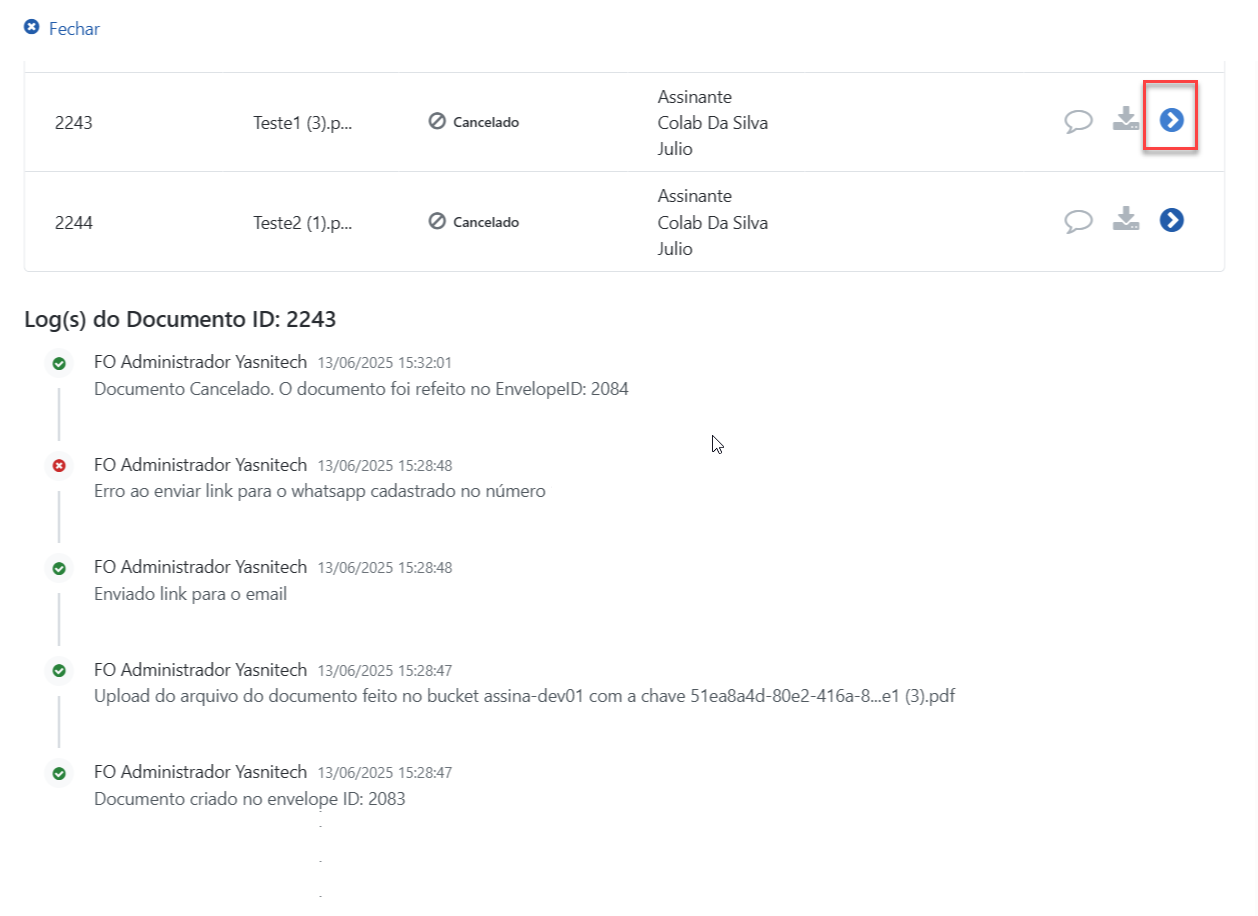Click green check icon for Documento Cancelado log
This screenshot has height=916, width=1258.
point(59,363)
